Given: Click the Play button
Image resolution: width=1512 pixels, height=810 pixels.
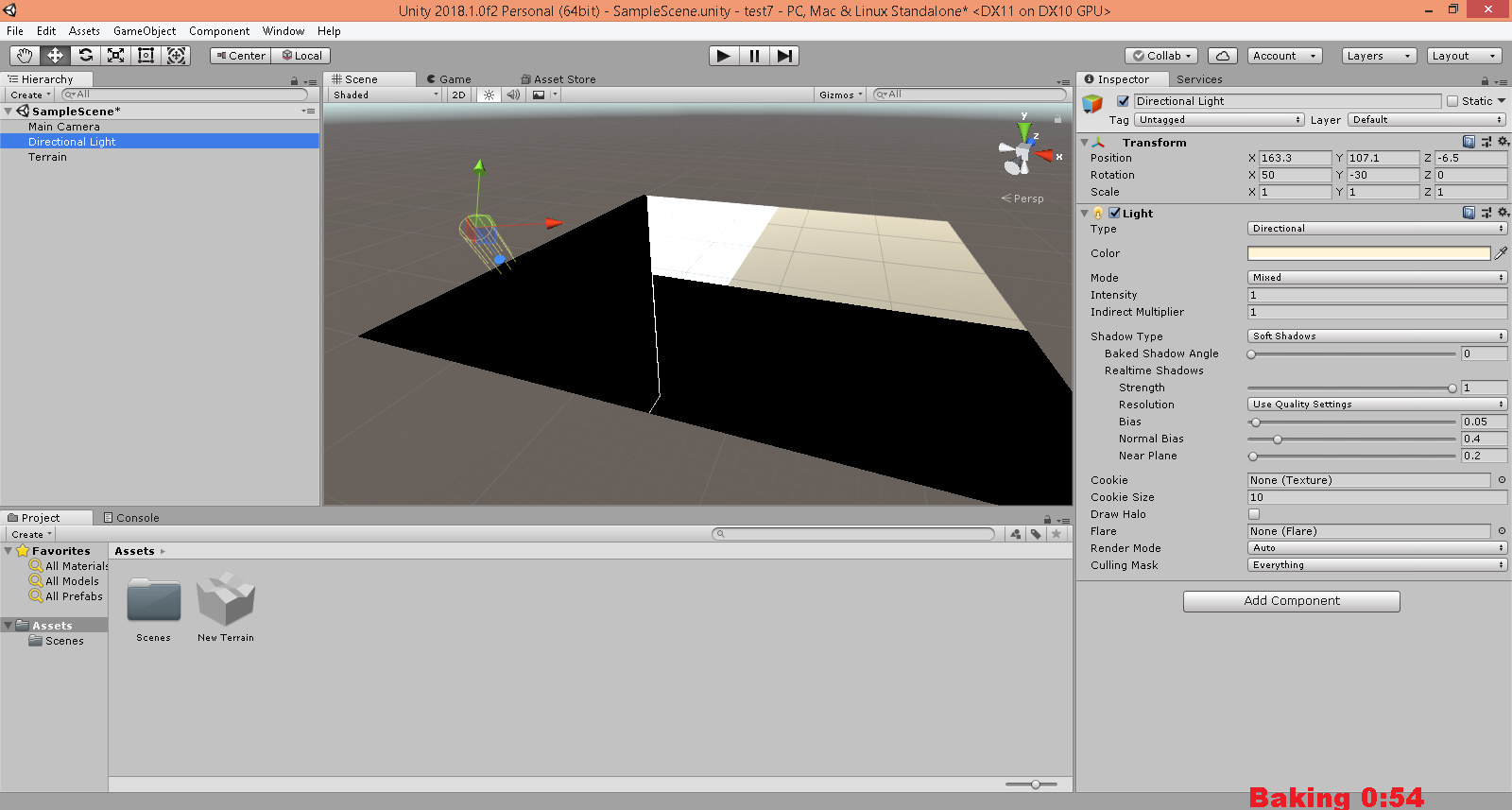Looking at the screenshot, I should coord(724,56).
